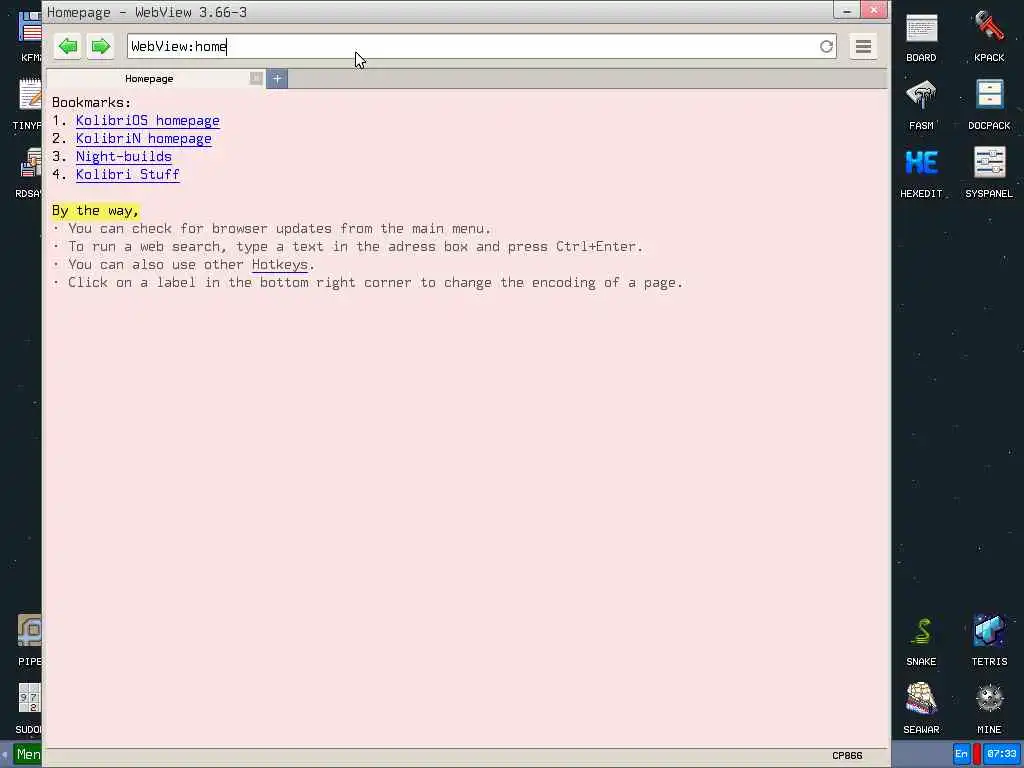Viewport: 1024px width, 768px height.
Task: Launch the BOARD desktop icon
Action: 921,38
